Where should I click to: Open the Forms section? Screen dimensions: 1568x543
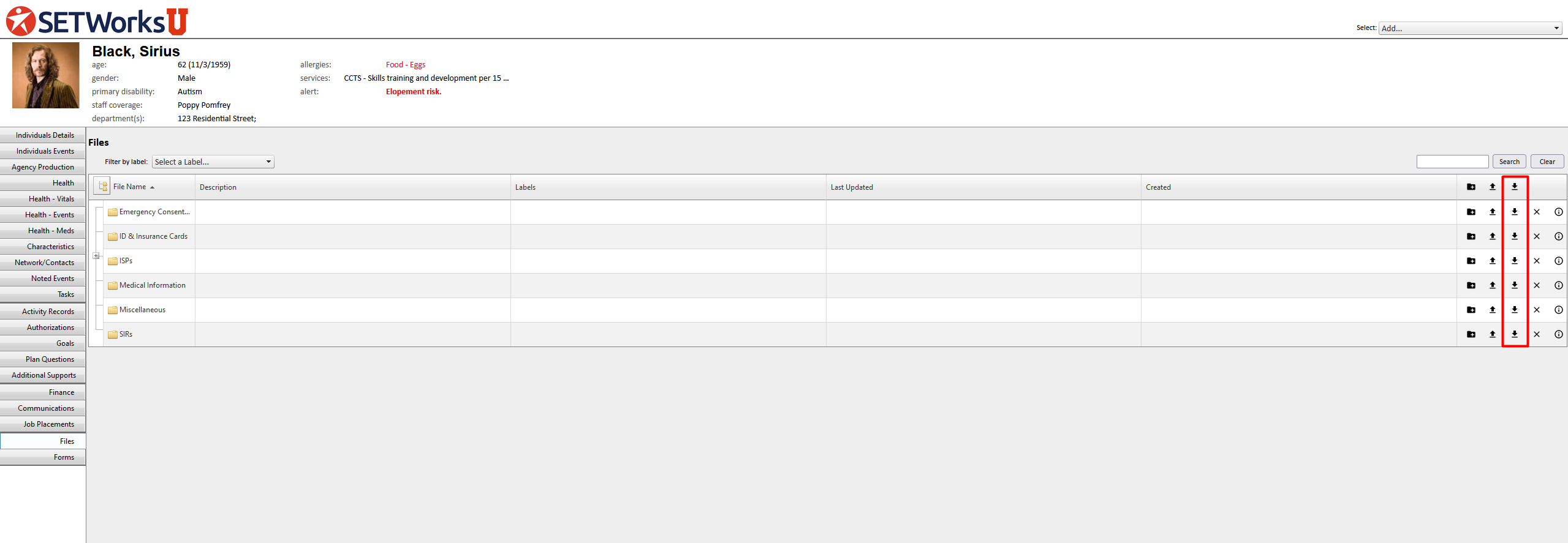[43, 457]
